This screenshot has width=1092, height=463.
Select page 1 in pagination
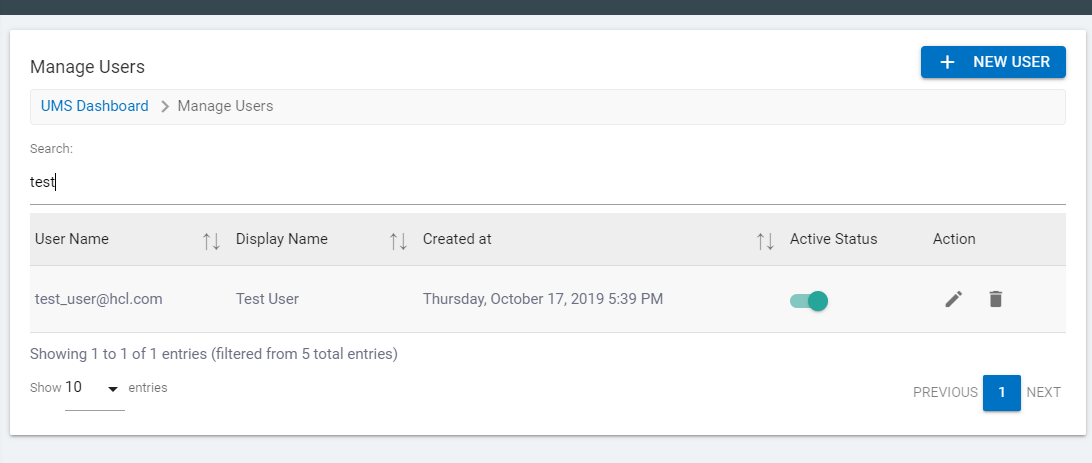tap(1001, 392)
